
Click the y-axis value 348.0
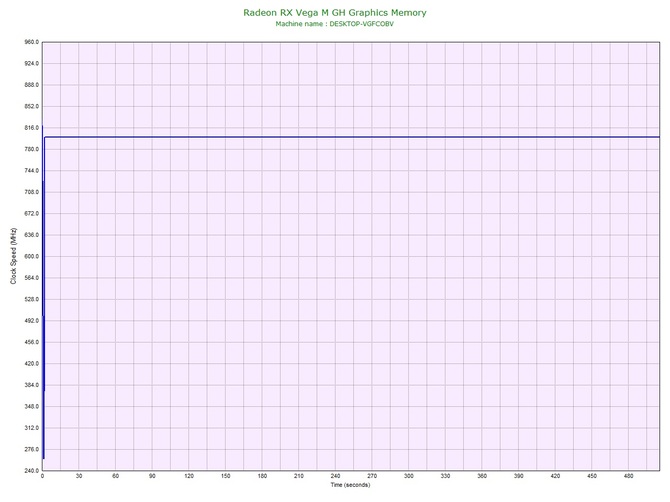(32, 406)
